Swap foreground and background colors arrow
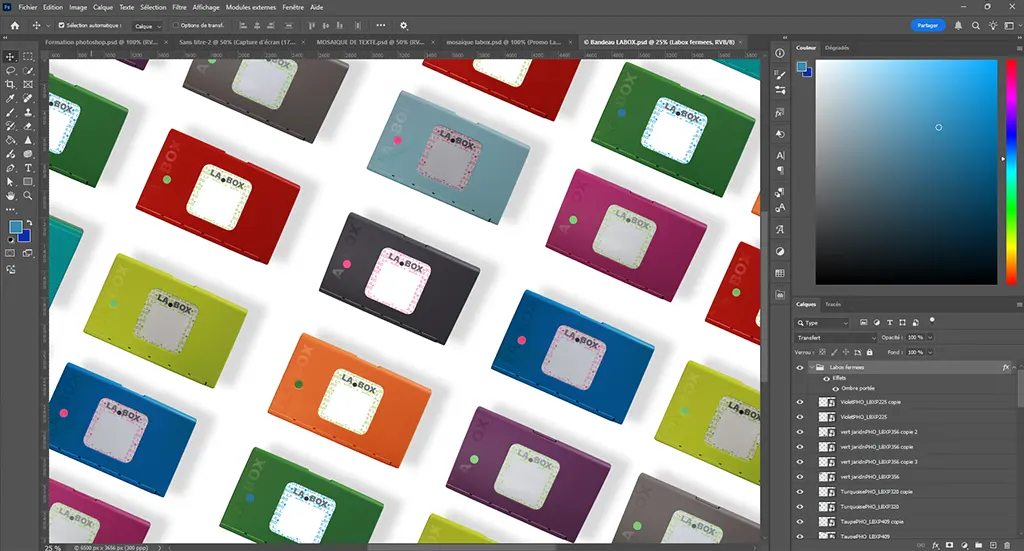 (x=29, y=223)
